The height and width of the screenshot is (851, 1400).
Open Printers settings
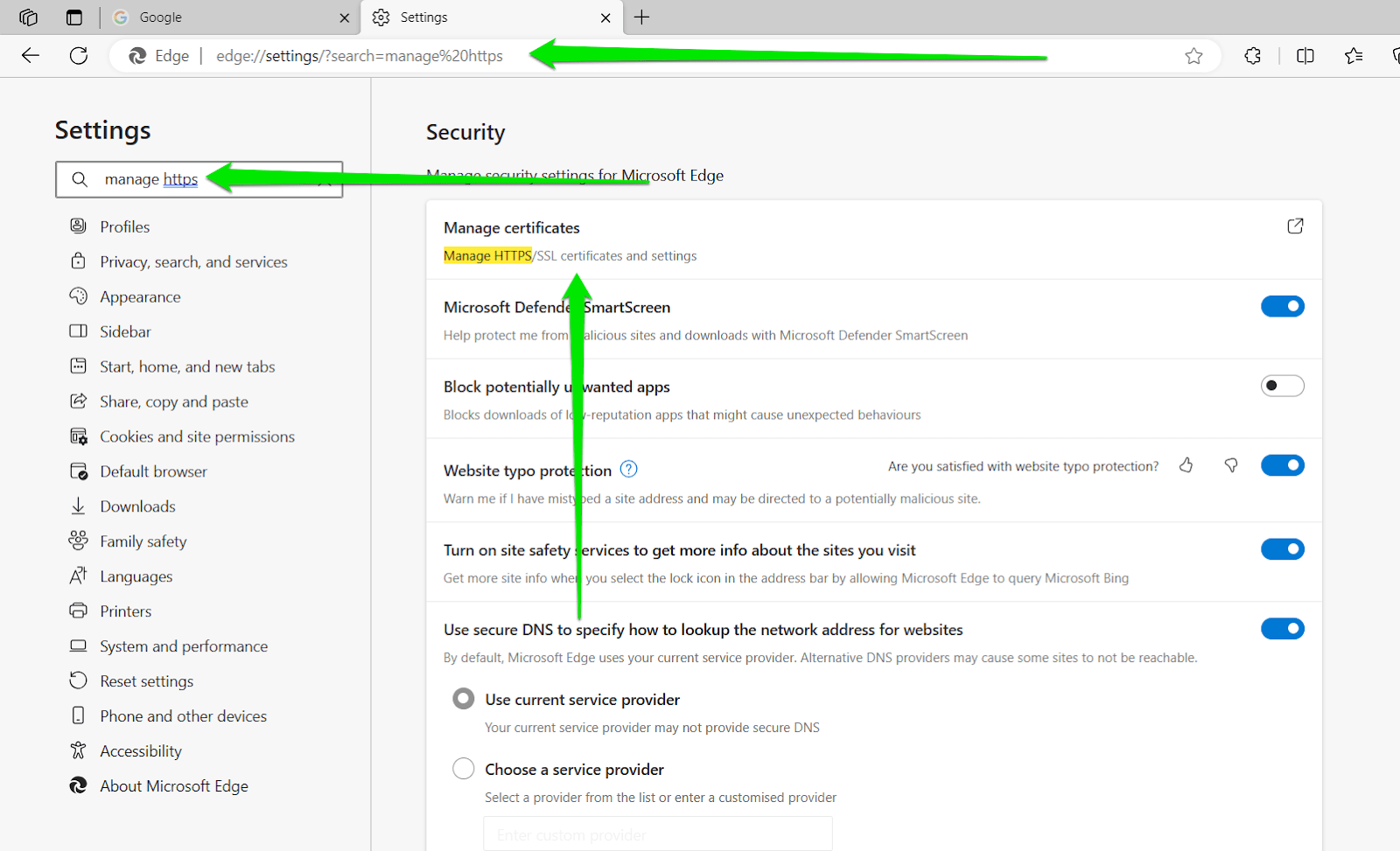[125, 611]
